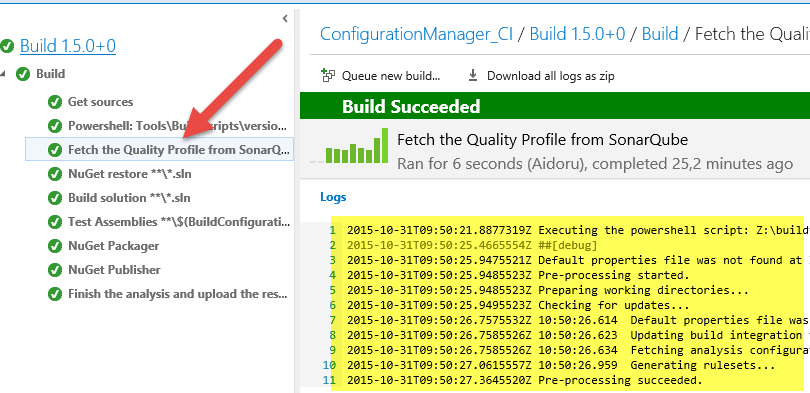Select the Get sources step
The height and width of the screenshot is (393, 810).
point(100,102)
